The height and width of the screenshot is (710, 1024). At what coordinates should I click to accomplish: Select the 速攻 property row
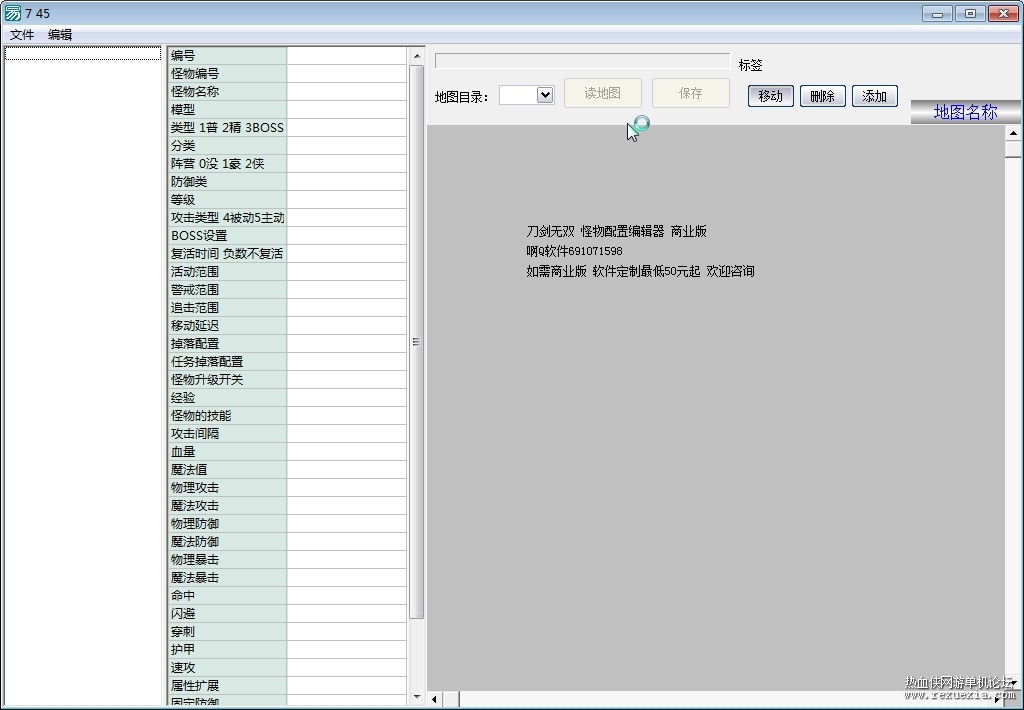pos(287,668)
